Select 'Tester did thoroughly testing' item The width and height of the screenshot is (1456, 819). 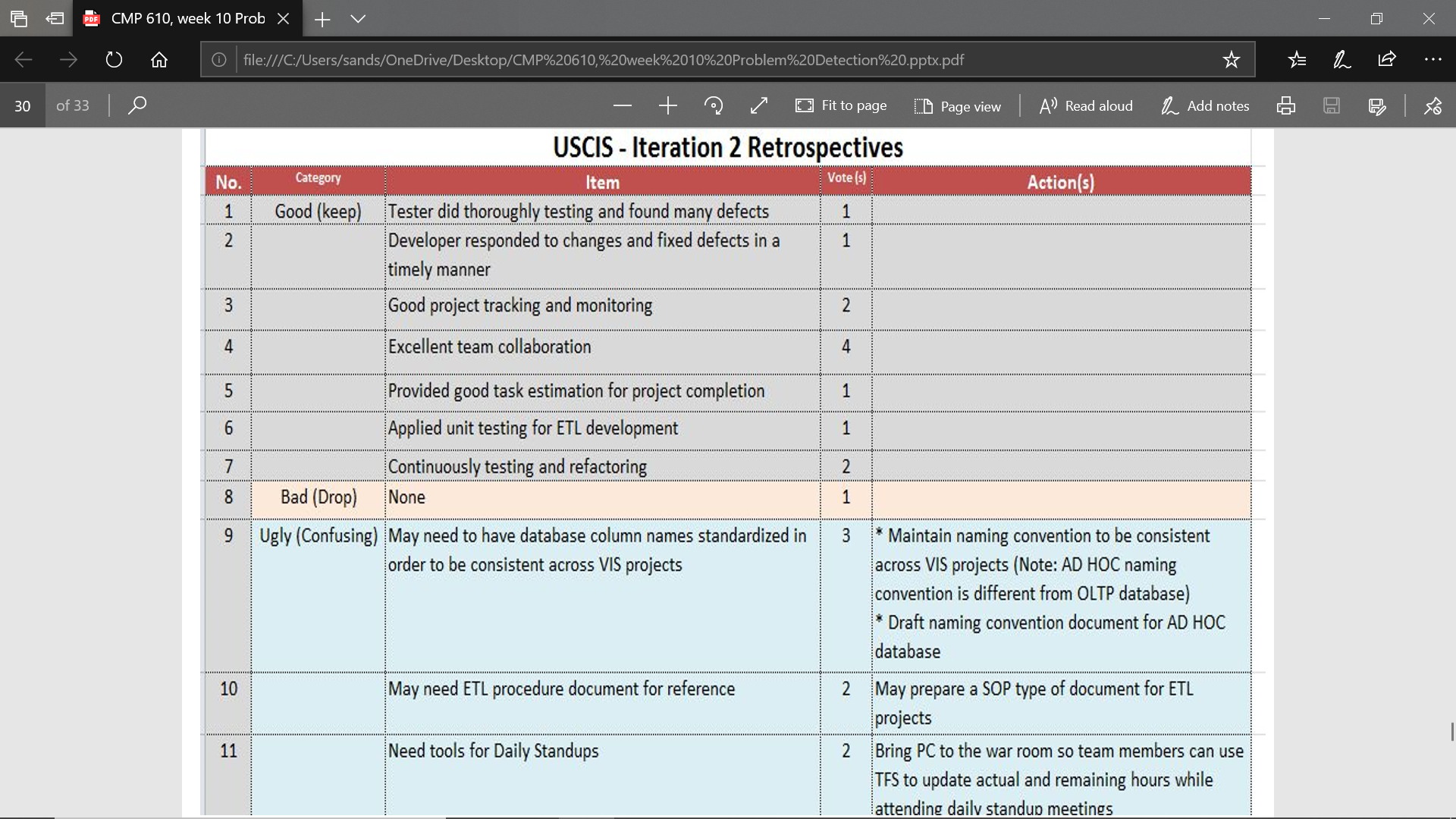579,212
